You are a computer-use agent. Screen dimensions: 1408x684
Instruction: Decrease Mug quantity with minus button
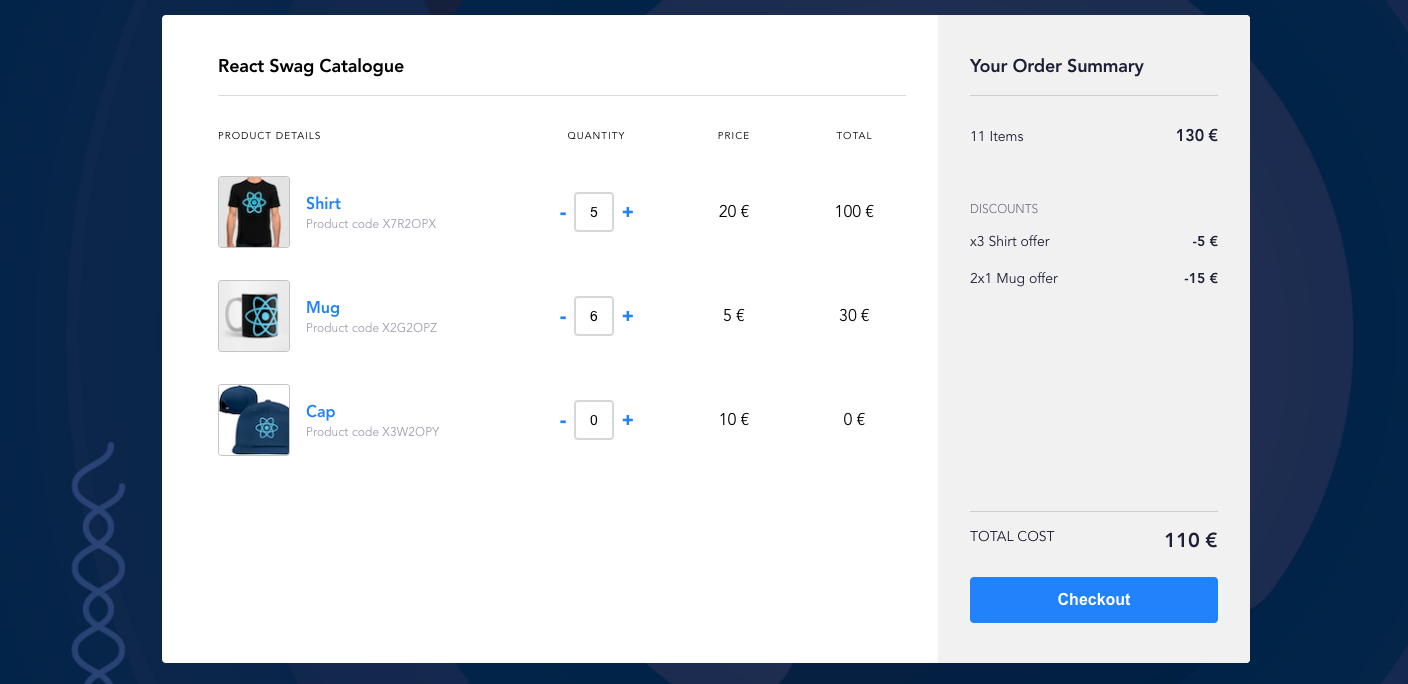pos(563,316)
